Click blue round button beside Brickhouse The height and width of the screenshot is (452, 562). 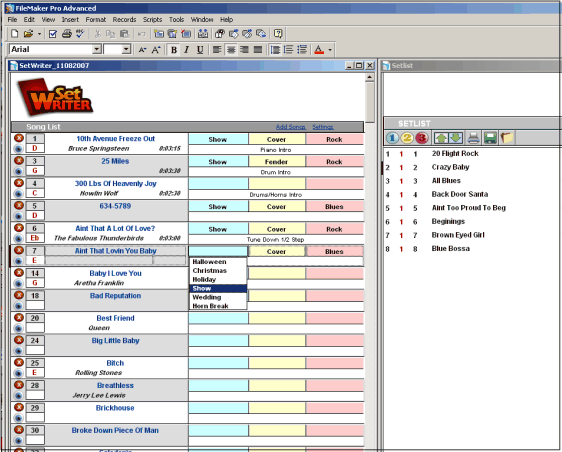[x=19, y=418]
